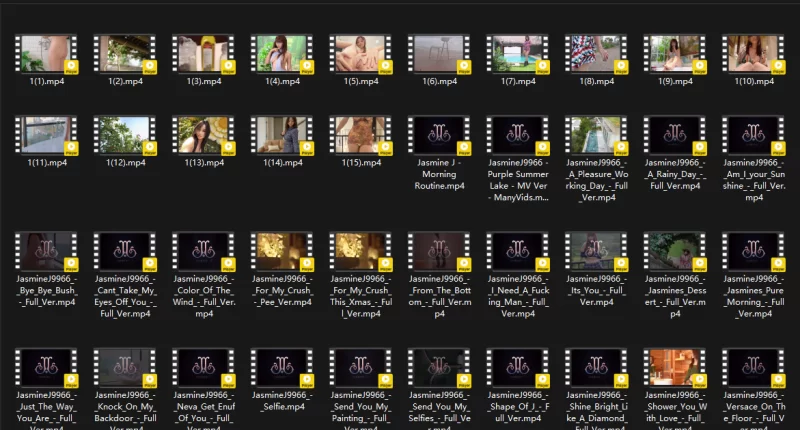Click the 1(5).mp4 video icon
The width and height of the screenshot is (800, 430).
(361, 54)
